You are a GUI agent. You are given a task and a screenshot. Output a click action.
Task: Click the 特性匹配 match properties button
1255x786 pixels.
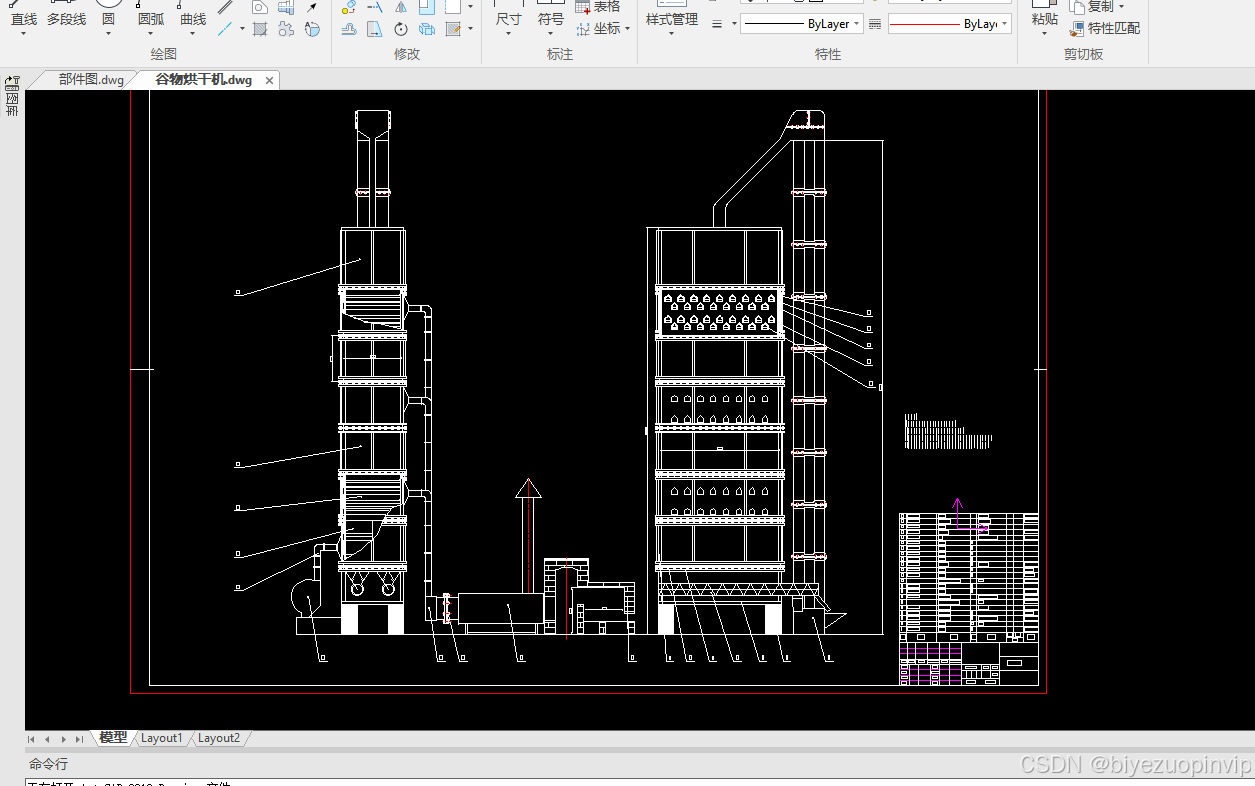click(1104, 28)
